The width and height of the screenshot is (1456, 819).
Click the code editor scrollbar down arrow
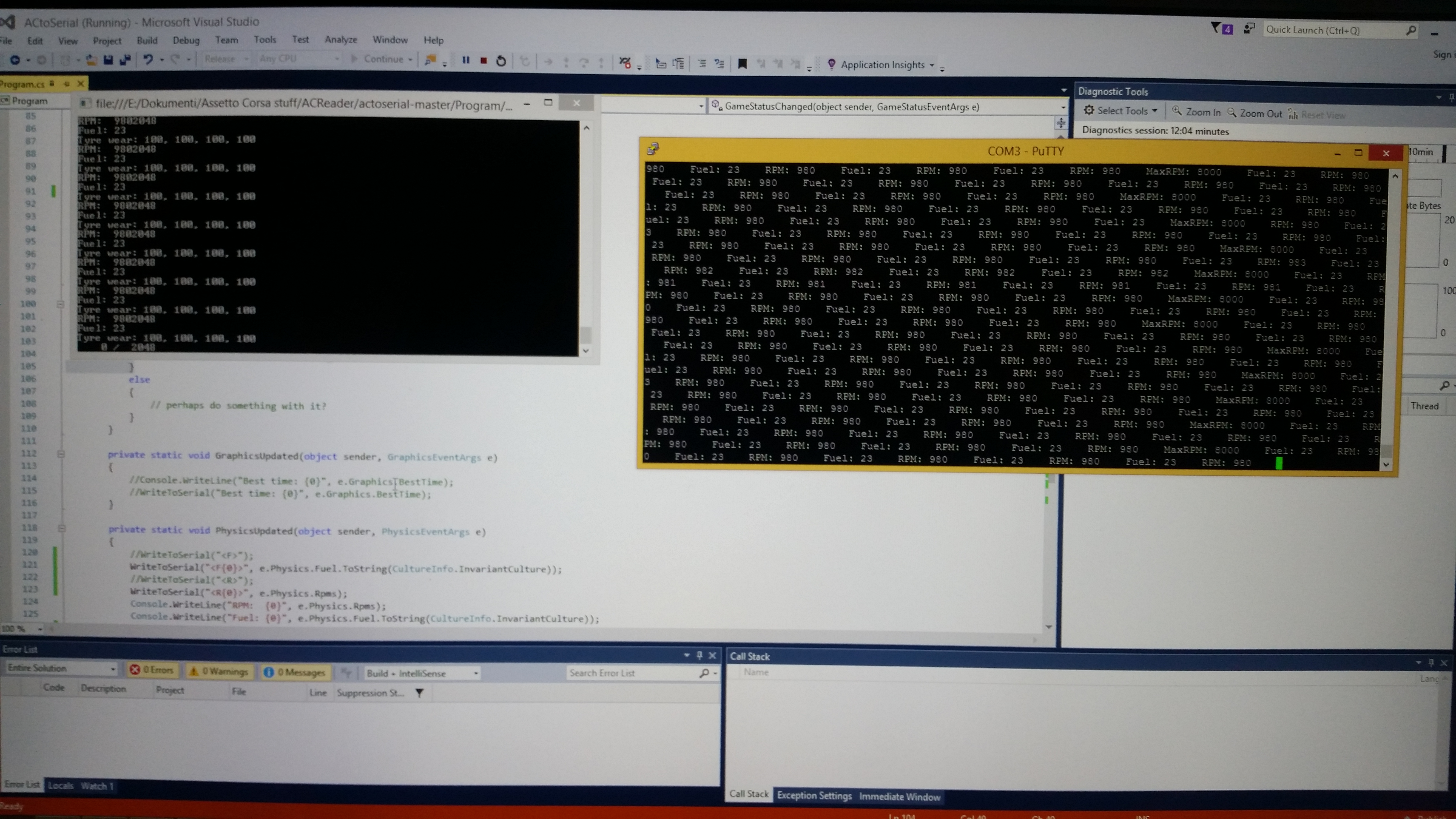click(x=1049, y=627)
